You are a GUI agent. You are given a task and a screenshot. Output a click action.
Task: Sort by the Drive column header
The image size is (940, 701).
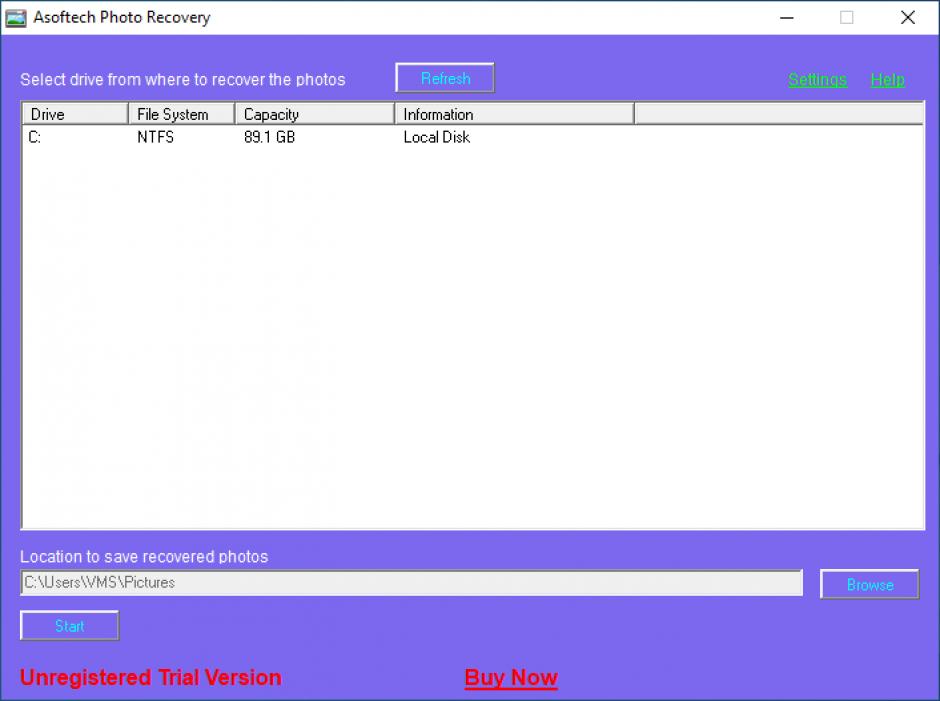pyautogui.click(x=75, y=114)
